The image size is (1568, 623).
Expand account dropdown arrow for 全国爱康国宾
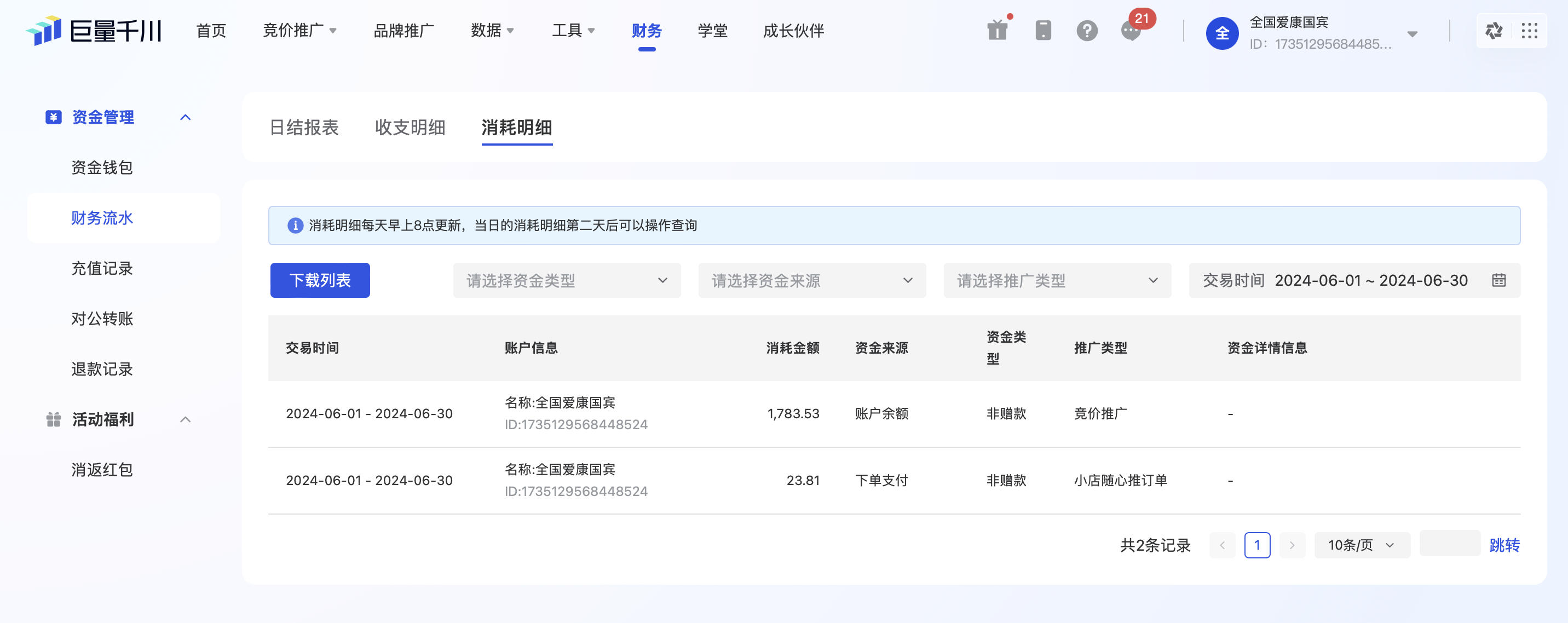pyautogui.click(x=1412, y=33)
